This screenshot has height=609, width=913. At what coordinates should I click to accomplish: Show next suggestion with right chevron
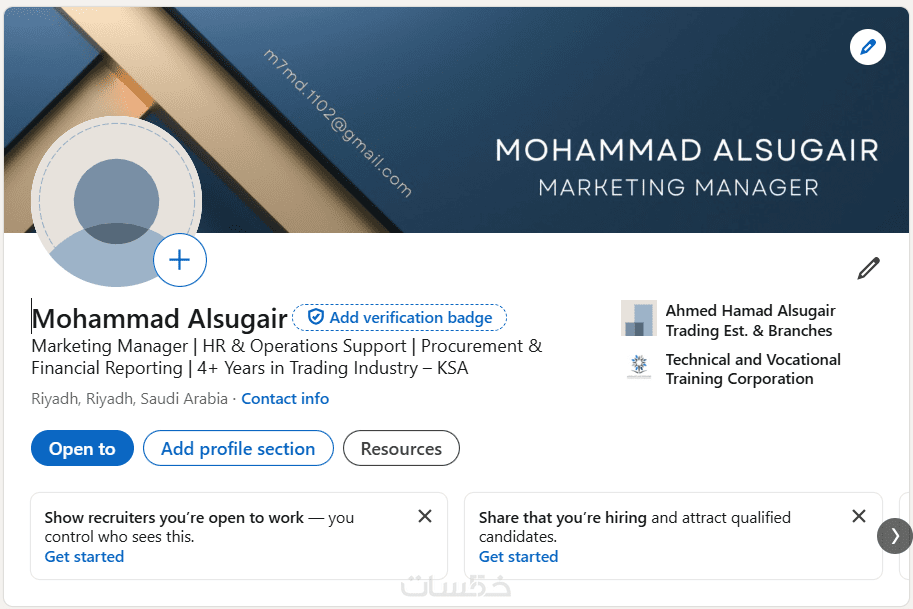click(895, 536)
